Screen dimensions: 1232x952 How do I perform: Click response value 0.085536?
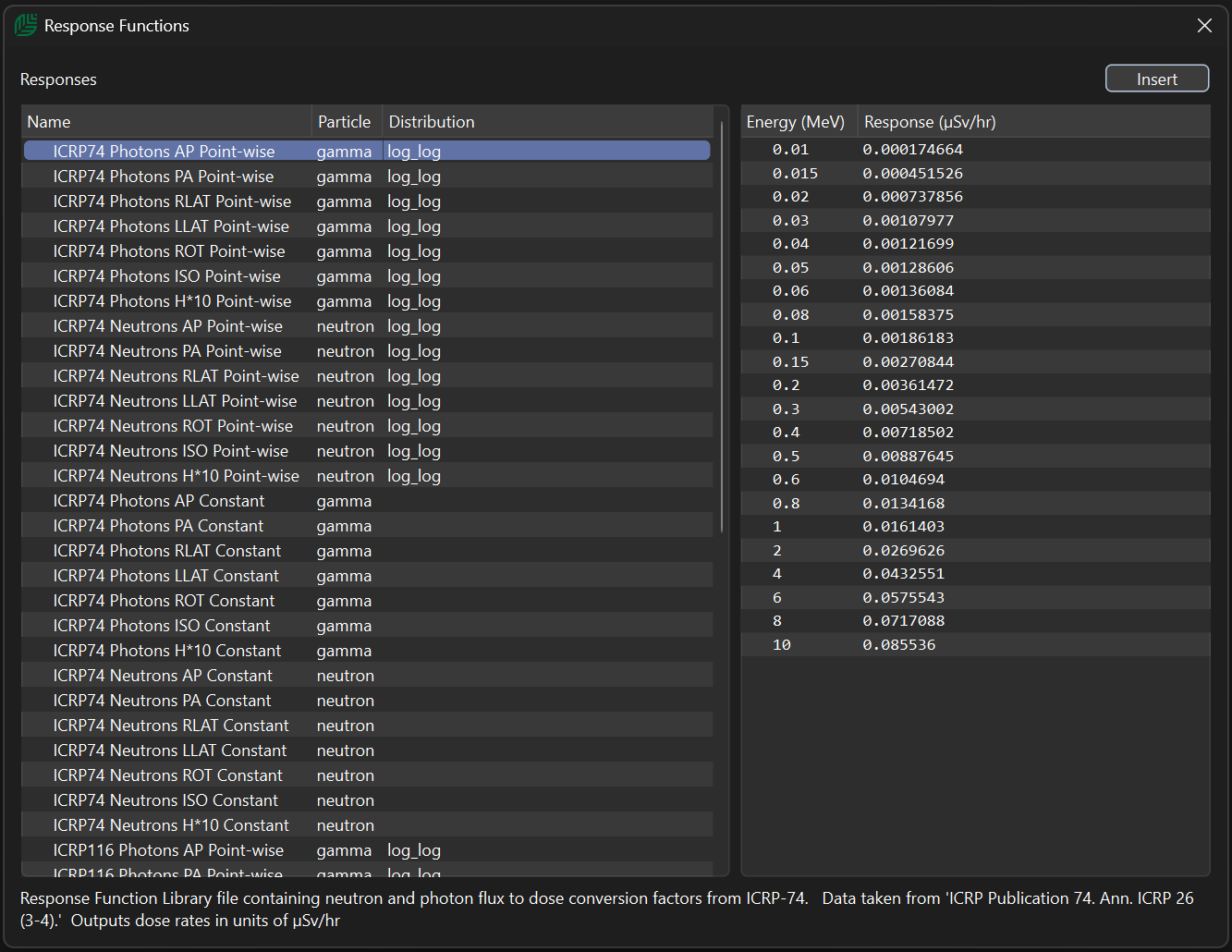coord(899,645)
